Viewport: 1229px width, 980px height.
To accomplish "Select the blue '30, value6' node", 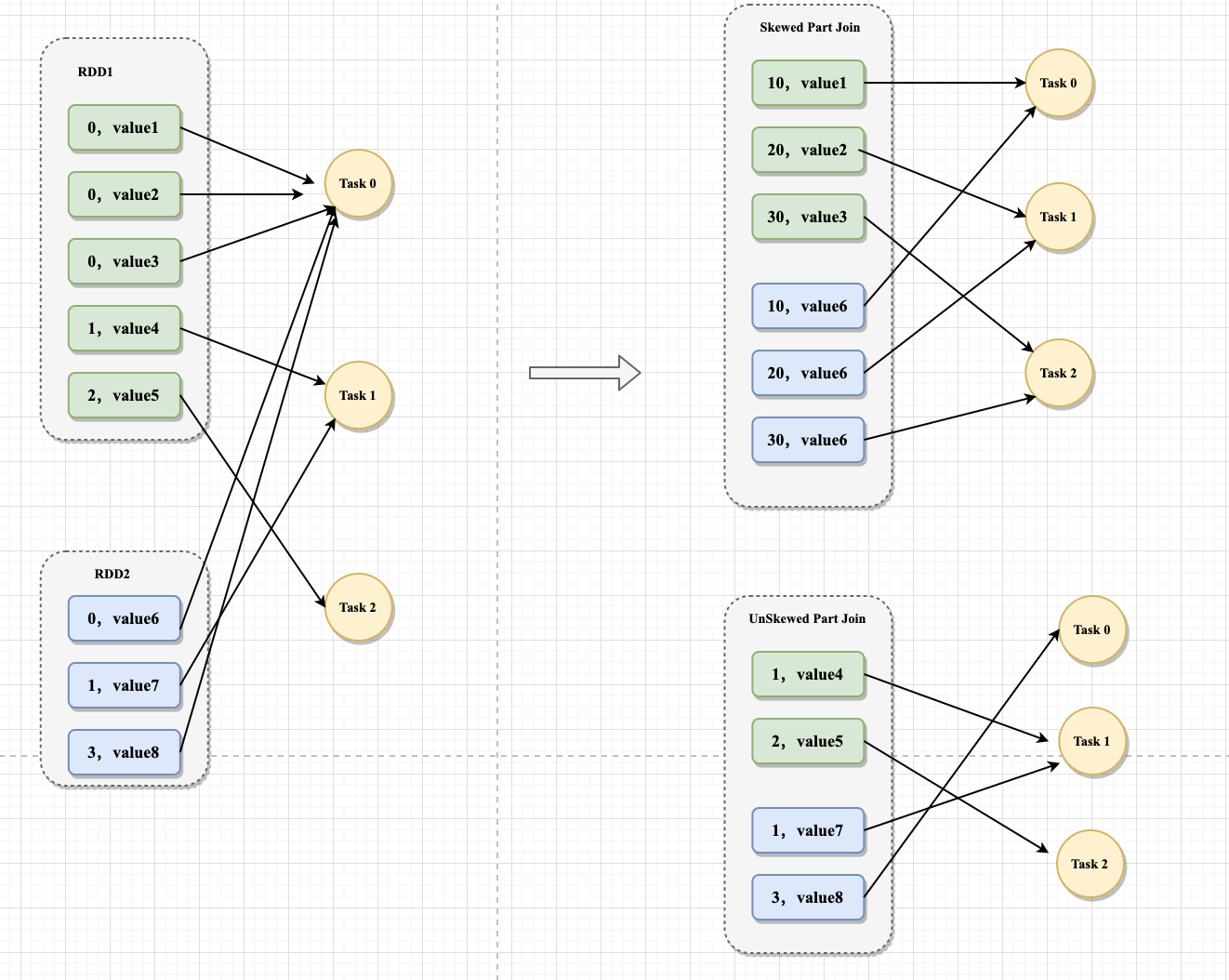I will 808,440.
